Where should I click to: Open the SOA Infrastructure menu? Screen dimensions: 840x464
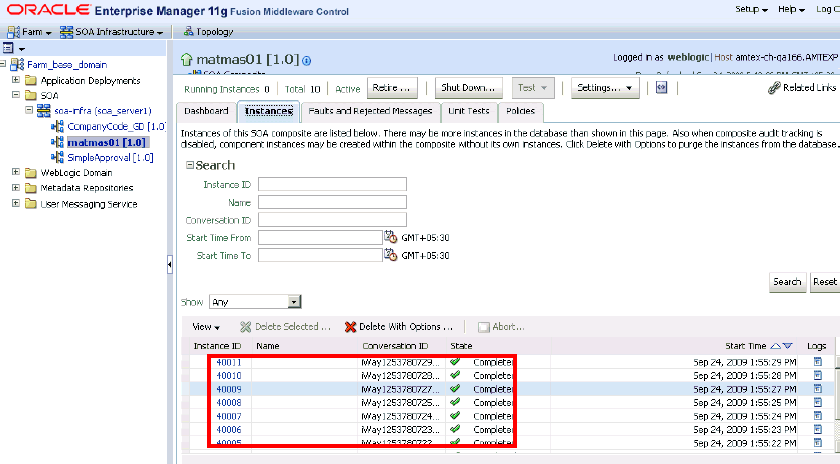pos(111,32)
